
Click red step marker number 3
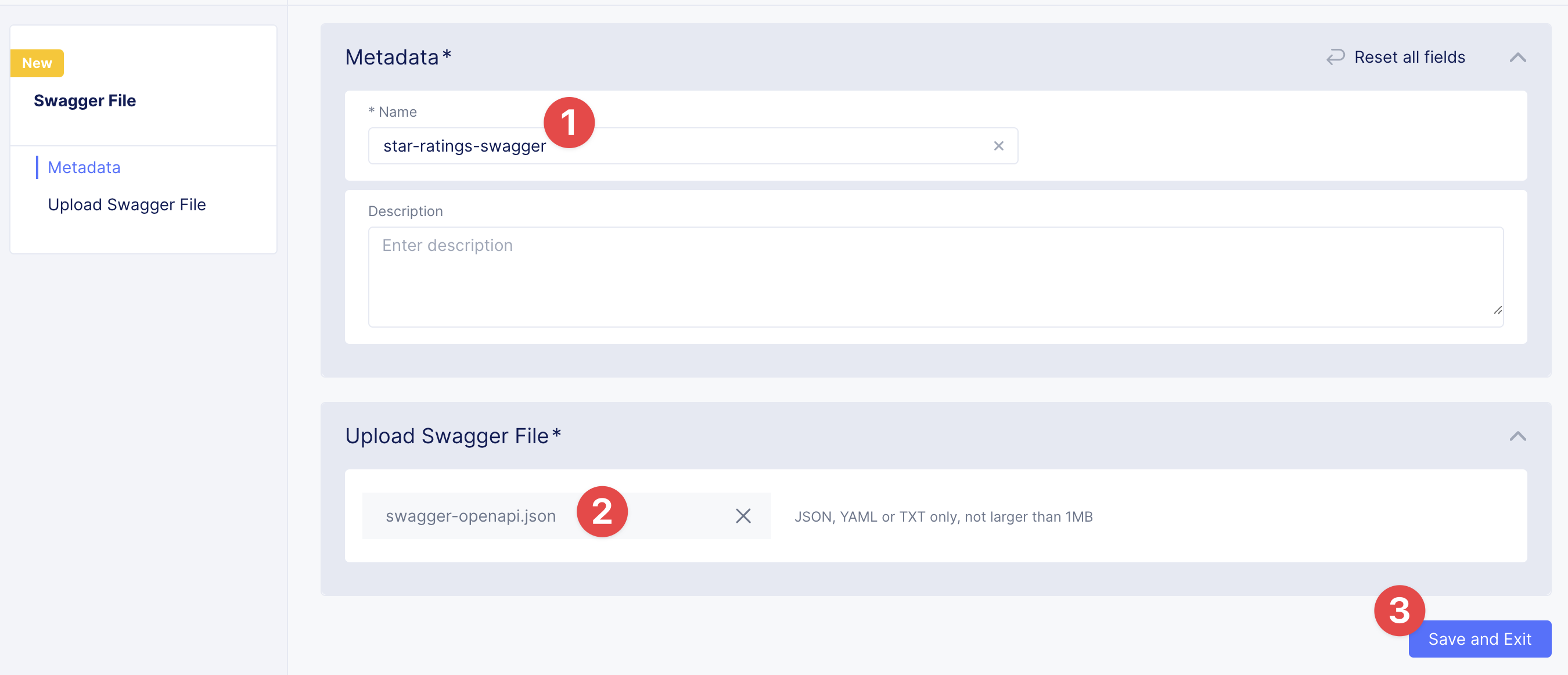pyautogui.click(x=1399, y=611)
